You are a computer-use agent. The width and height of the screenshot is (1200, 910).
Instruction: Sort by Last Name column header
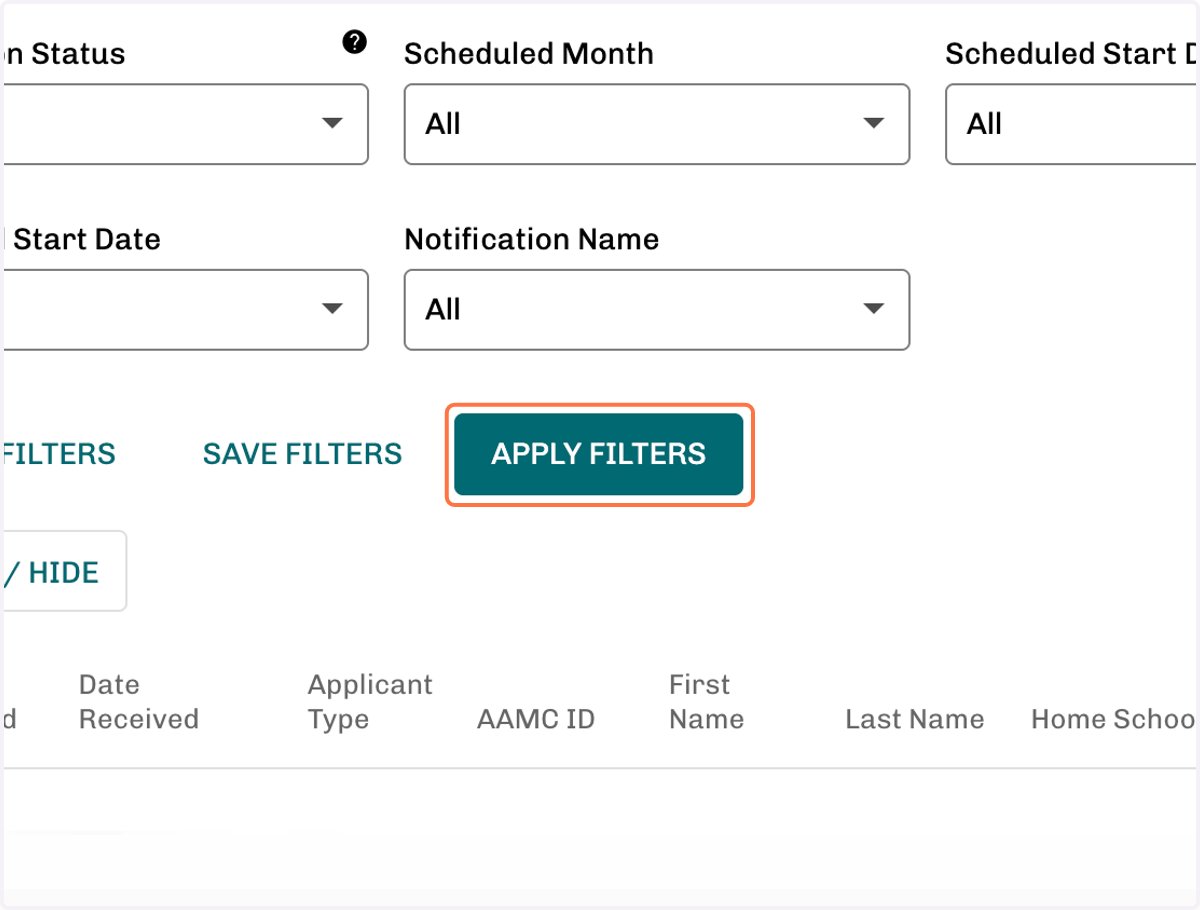tap(915, 719)
